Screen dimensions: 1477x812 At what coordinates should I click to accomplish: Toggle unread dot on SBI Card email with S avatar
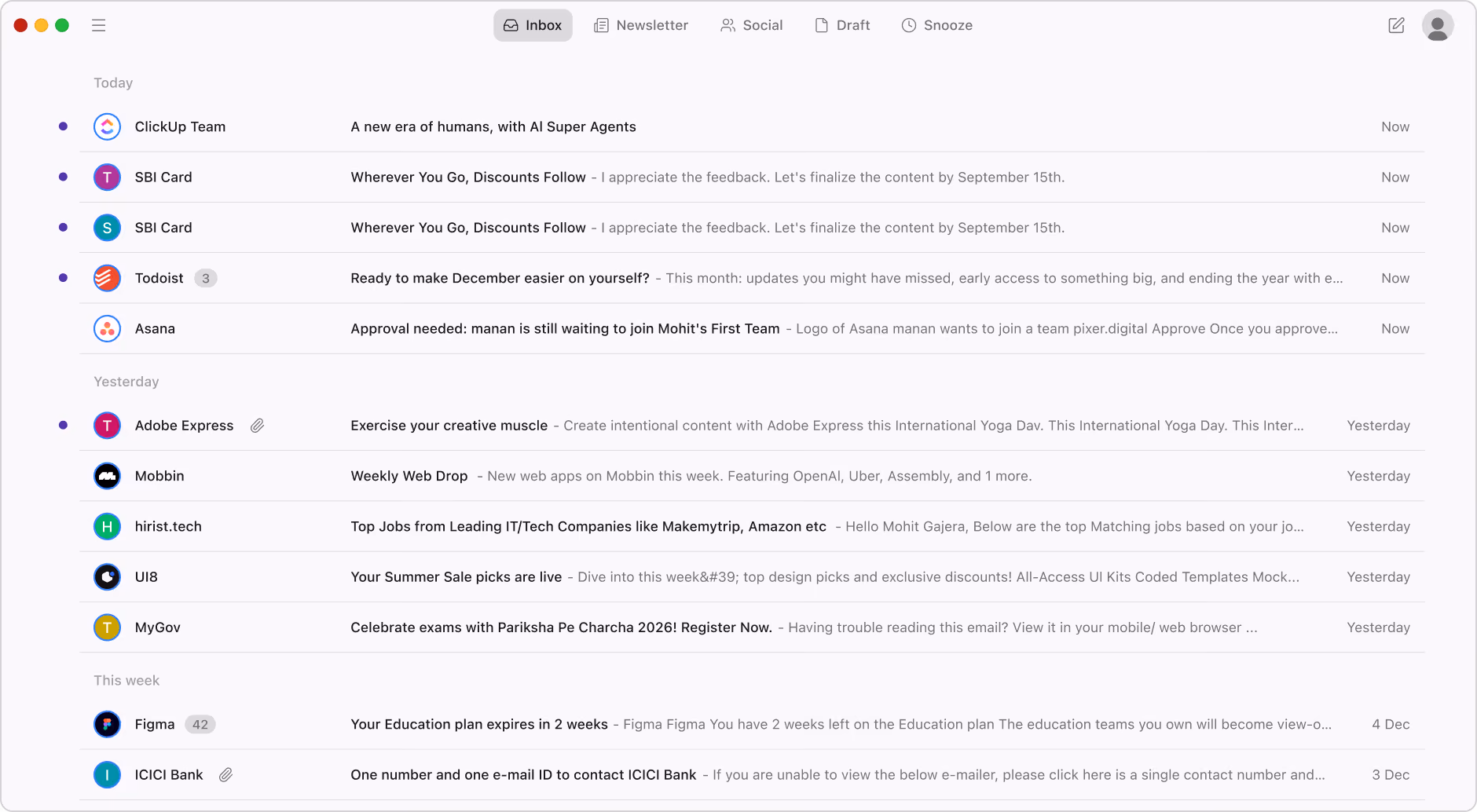63,228
